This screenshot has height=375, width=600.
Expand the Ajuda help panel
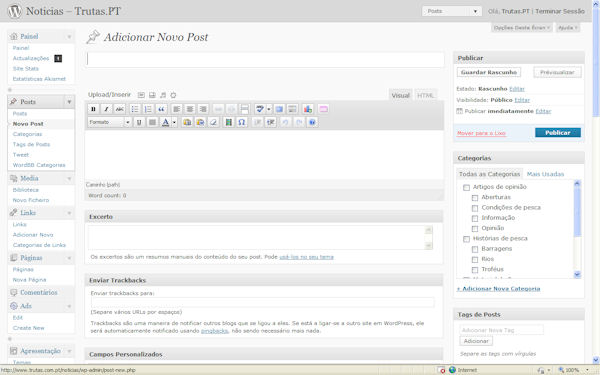coord(568,28)
